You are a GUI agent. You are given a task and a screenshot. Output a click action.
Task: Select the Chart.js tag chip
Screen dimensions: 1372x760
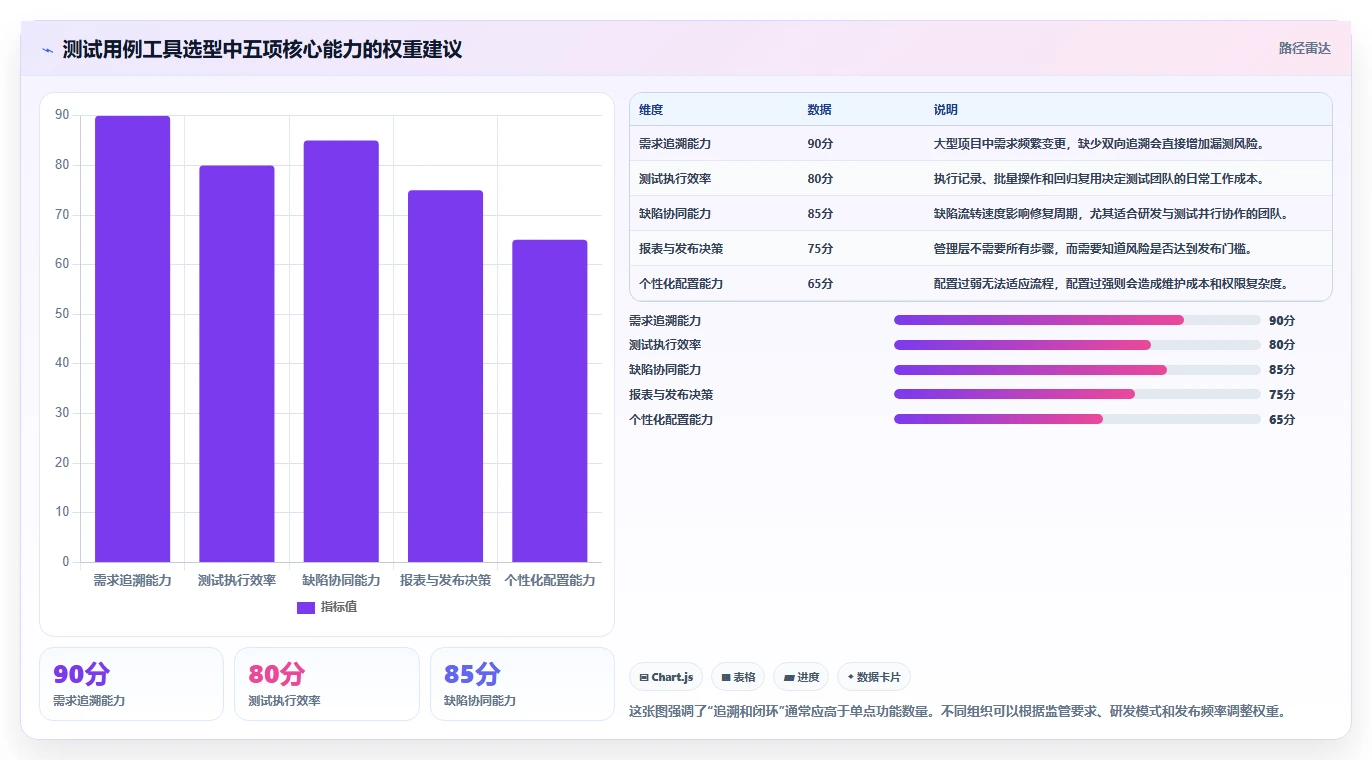pyautogui.click(x=666, y=677)
